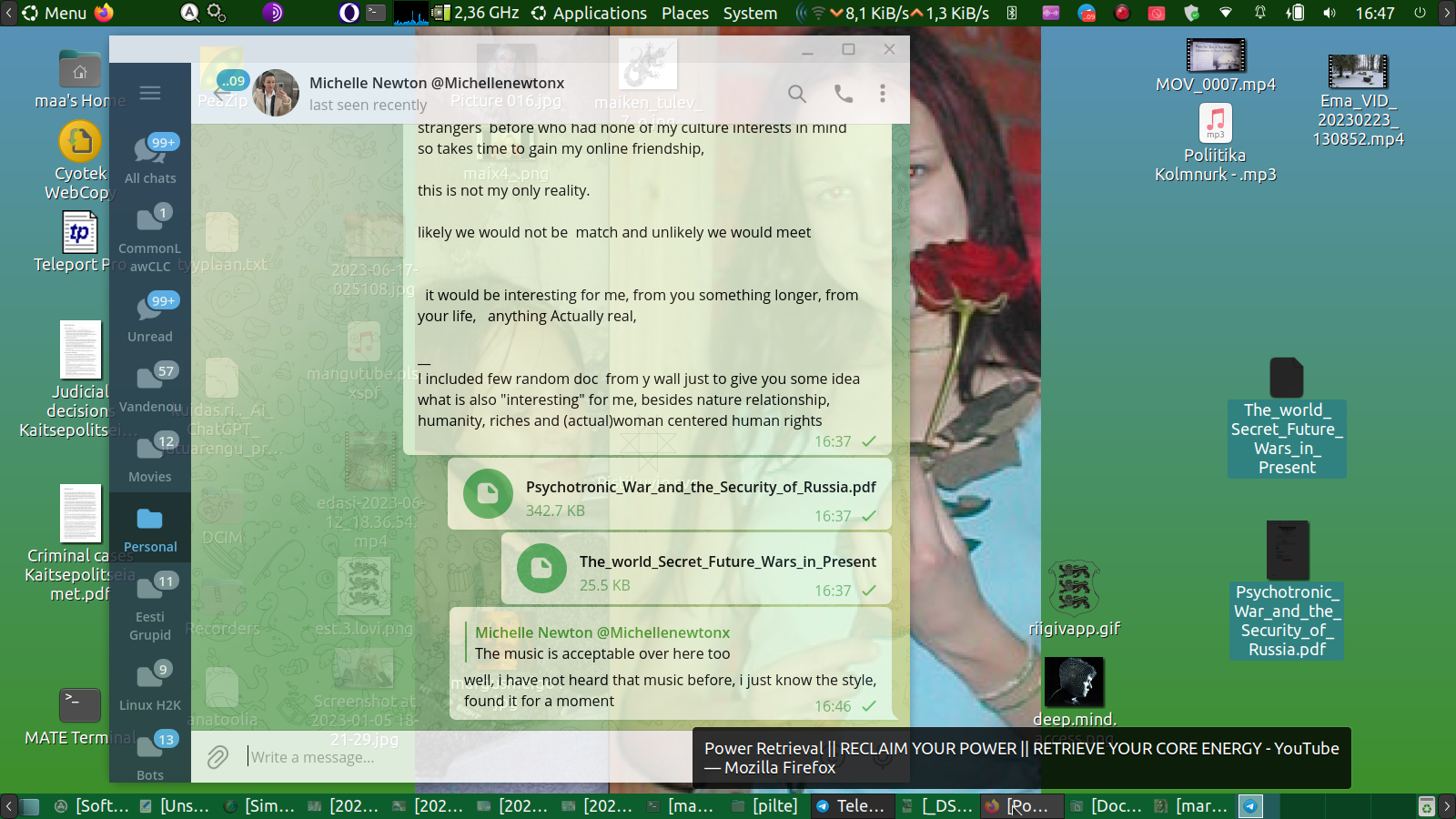Select MOV_0007.mp4 video on desktop
Image resolution: width=1456 pixels, height=819 pixels.
click(x=1216, y=66)
